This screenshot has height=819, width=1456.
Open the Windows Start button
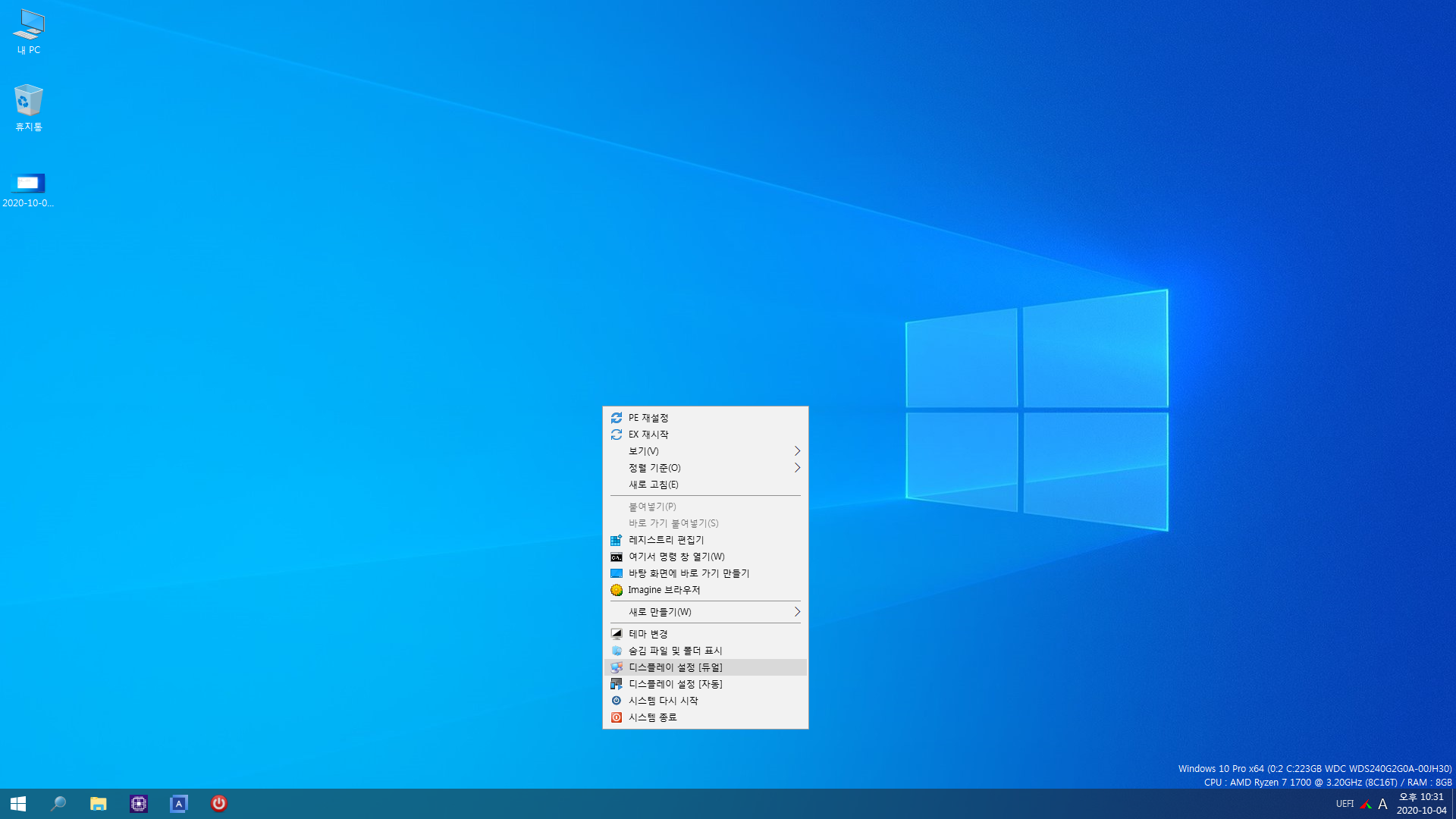(x=18, y=804)
